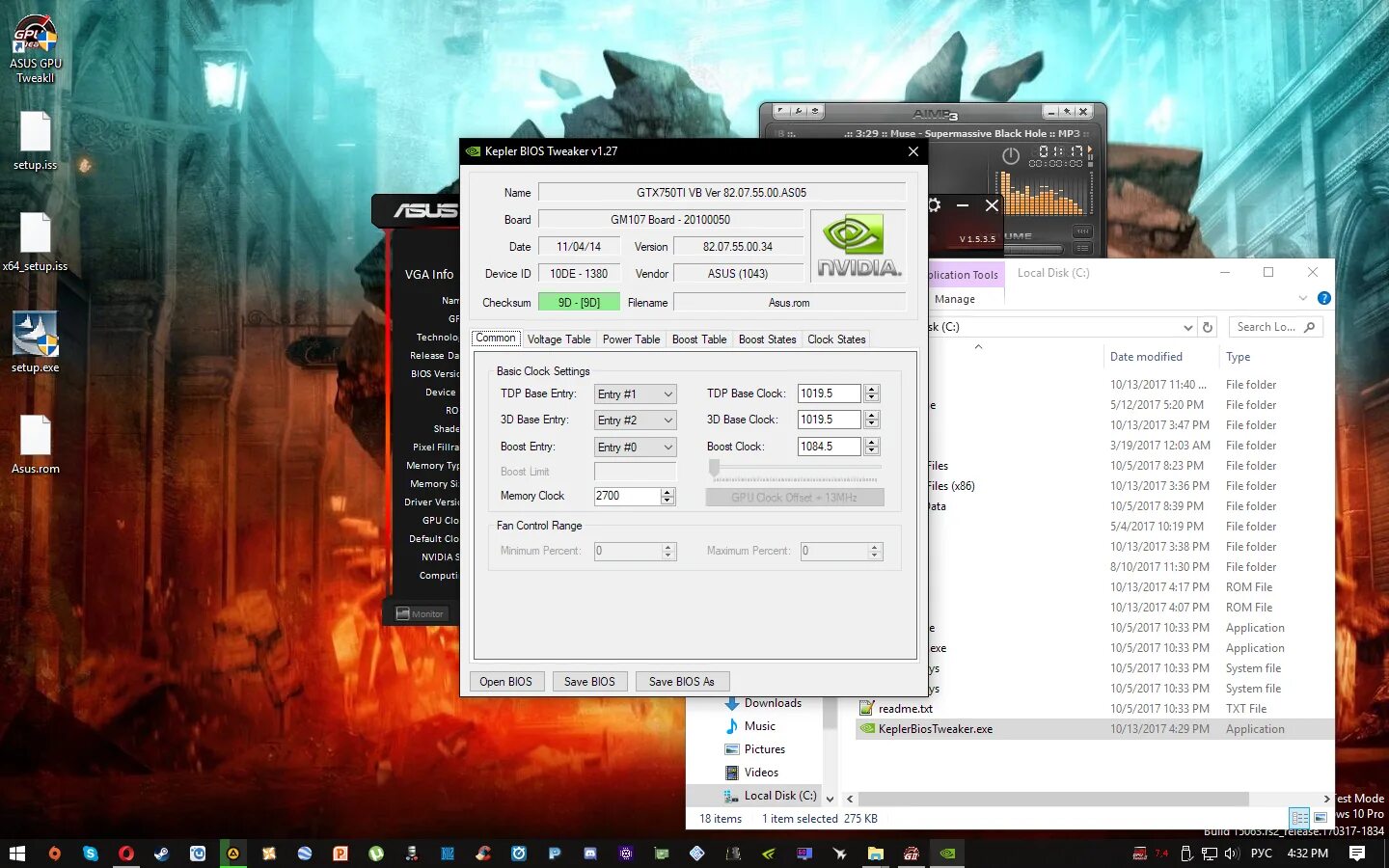Expand the 3D Base Entry dropdown
The height and width of the screenshot is (868, 1389).
point(636,420)
